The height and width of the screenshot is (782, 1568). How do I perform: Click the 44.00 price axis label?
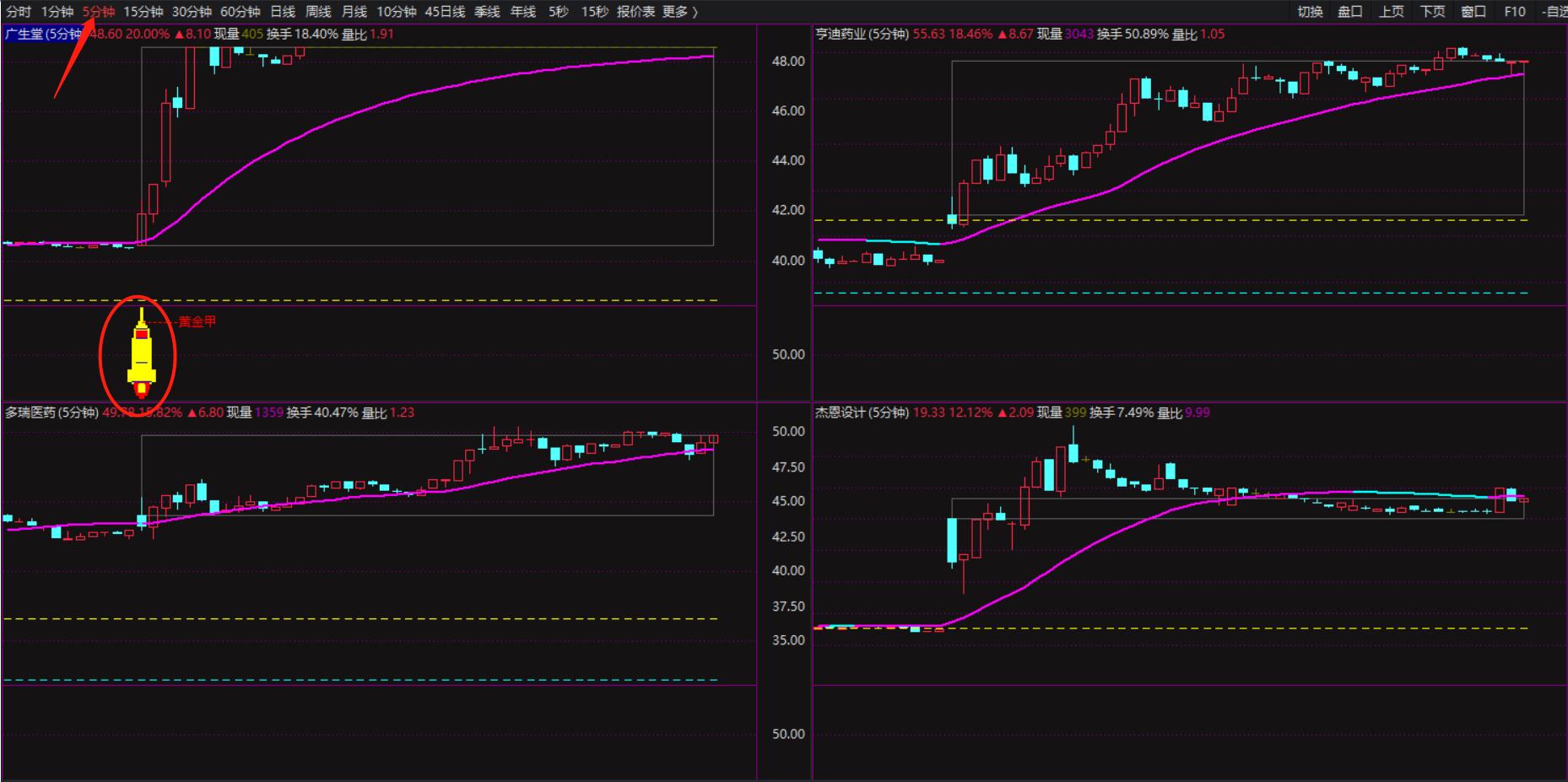click(x=788, y=160)
